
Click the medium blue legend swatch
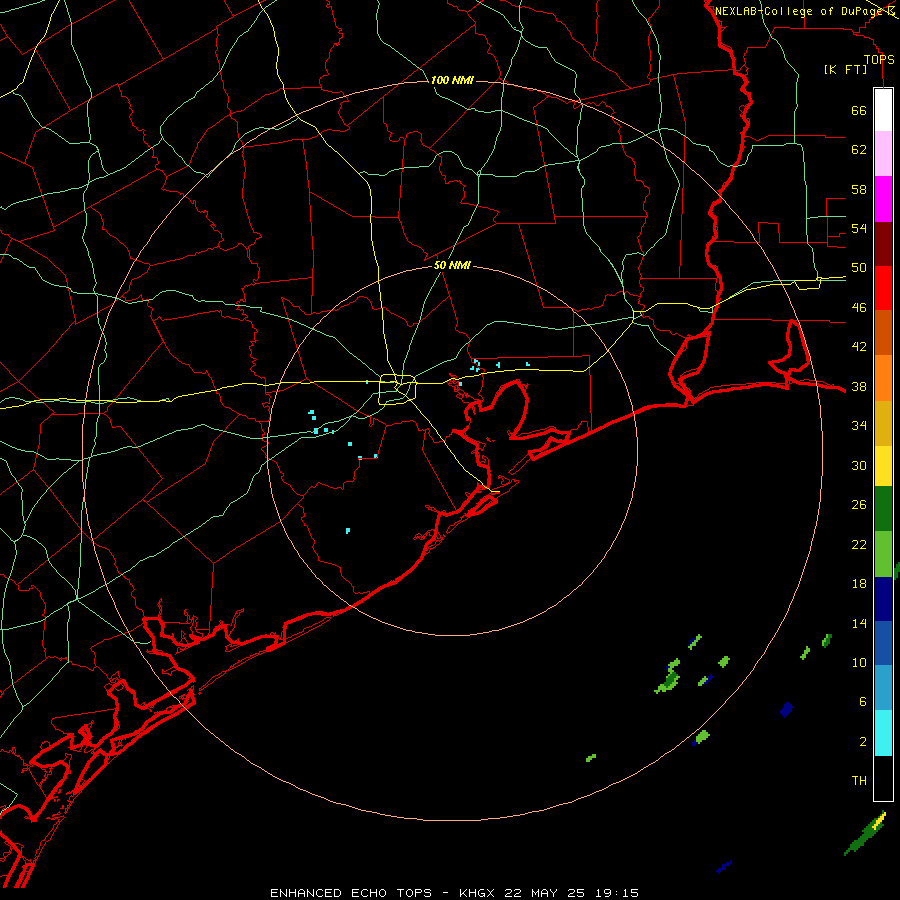click(883, 643)
